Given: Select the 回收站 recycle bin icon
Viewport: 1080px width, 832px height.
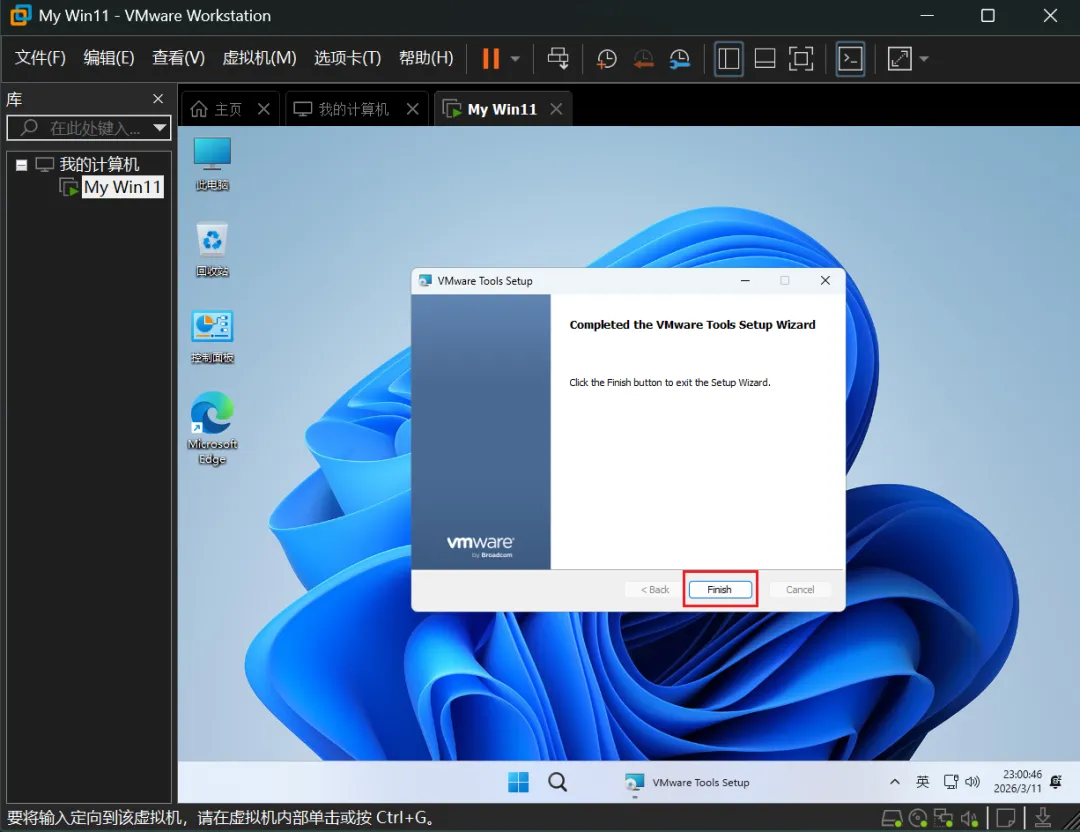Looking at the screenshot, I should 212,249.
